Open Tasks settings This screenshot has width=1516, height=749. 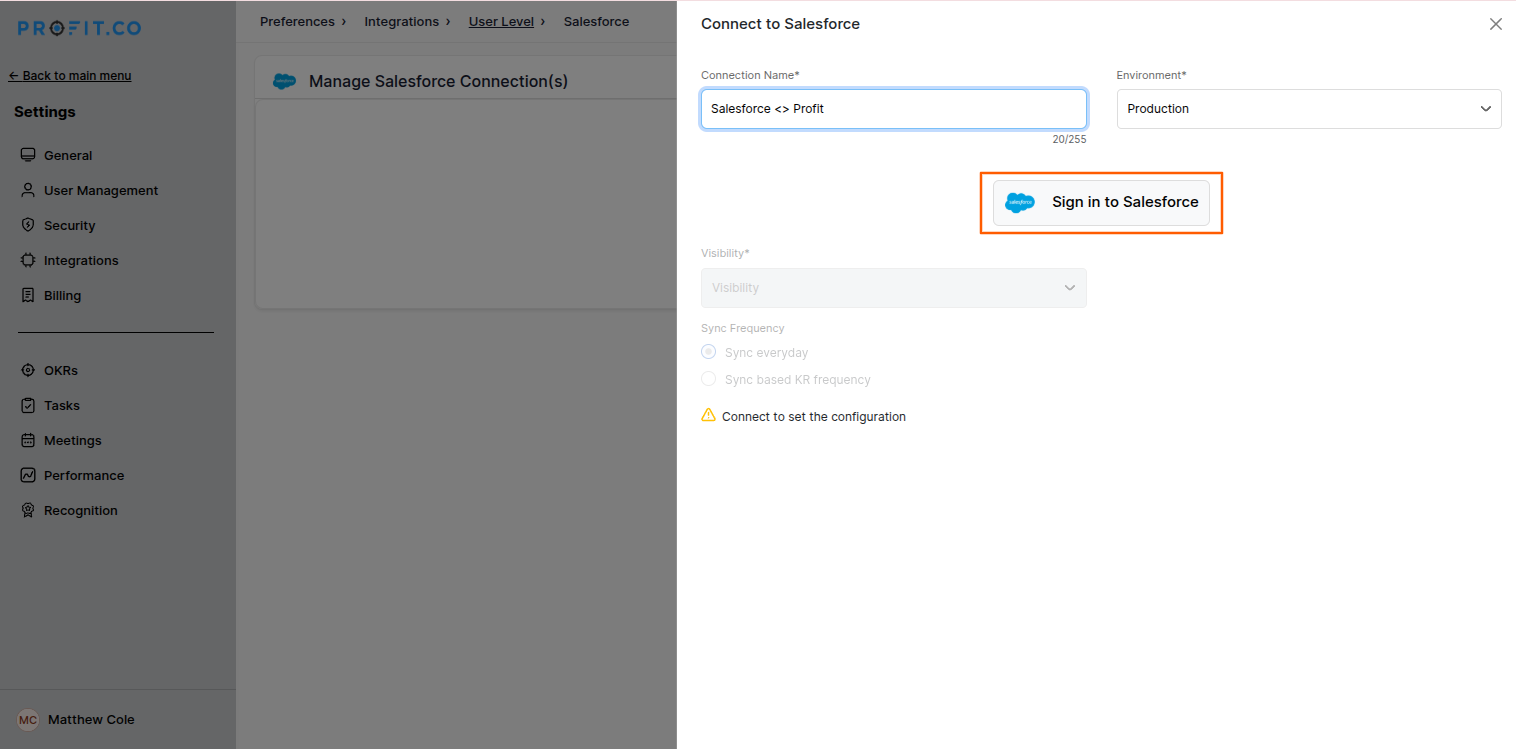click(x=62, y=405)
